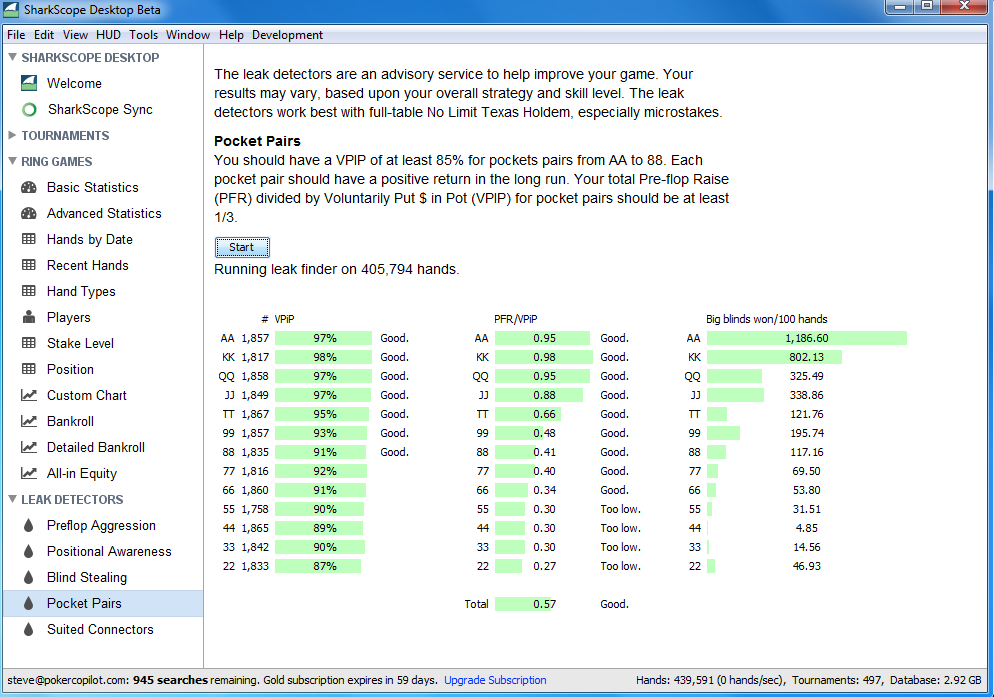
Task: Open the Edit menu
Action: [x=44, y=35]
